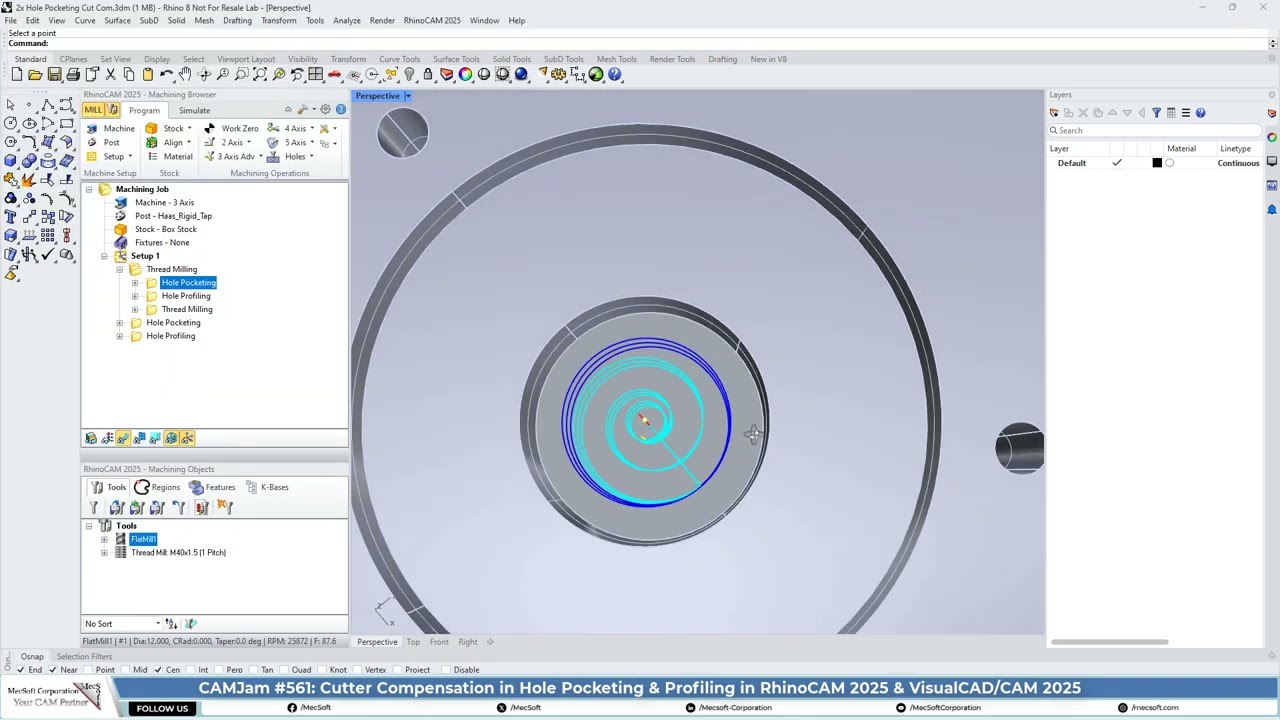This screenshot has width=1280, height=720.
Task: Select Post - Haas_Rigid_Tap tree item
Action: tap(173, 216)
